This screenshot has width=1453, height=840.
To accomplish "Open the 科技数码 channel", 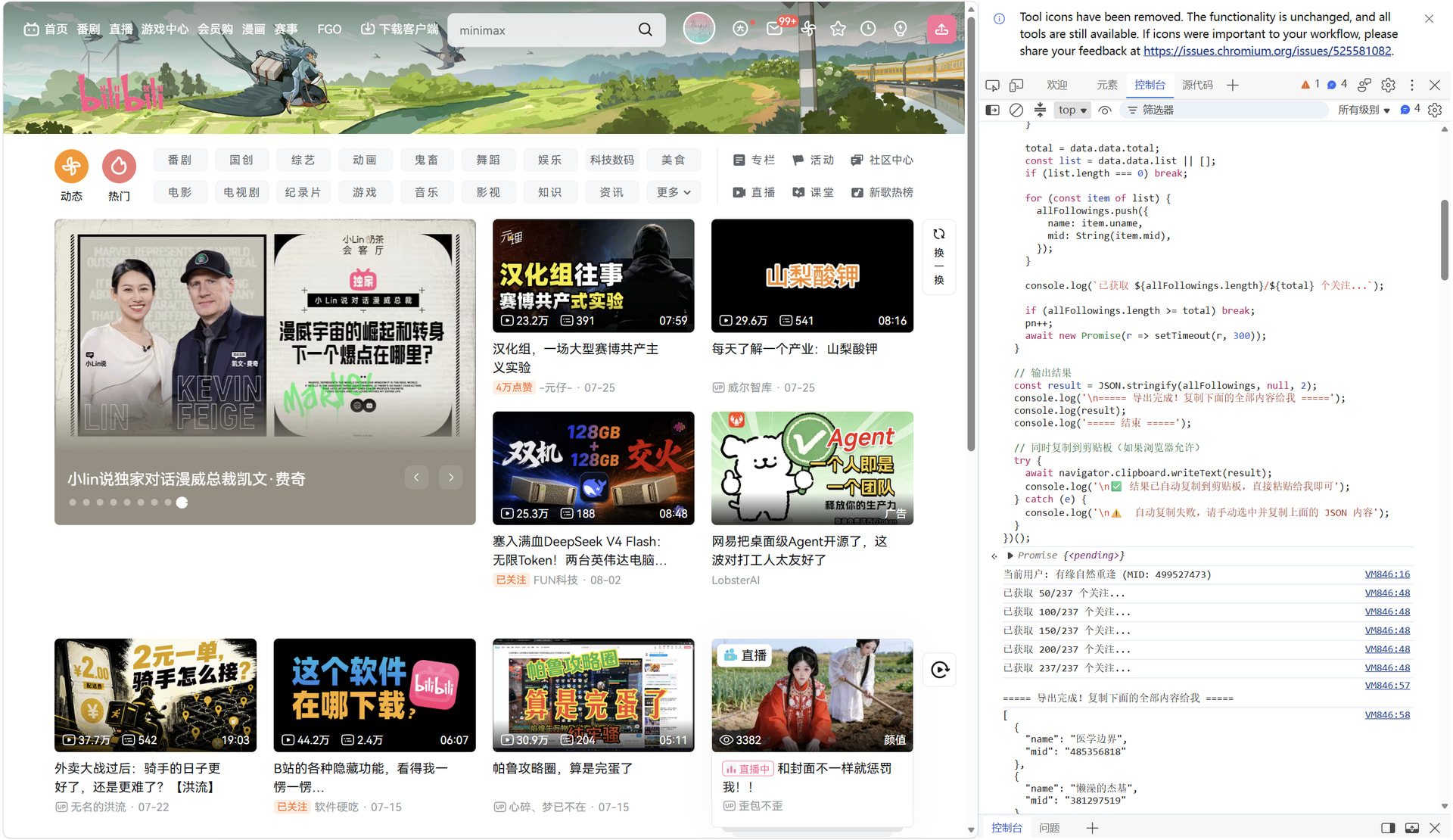I will (x=612, y=160).
